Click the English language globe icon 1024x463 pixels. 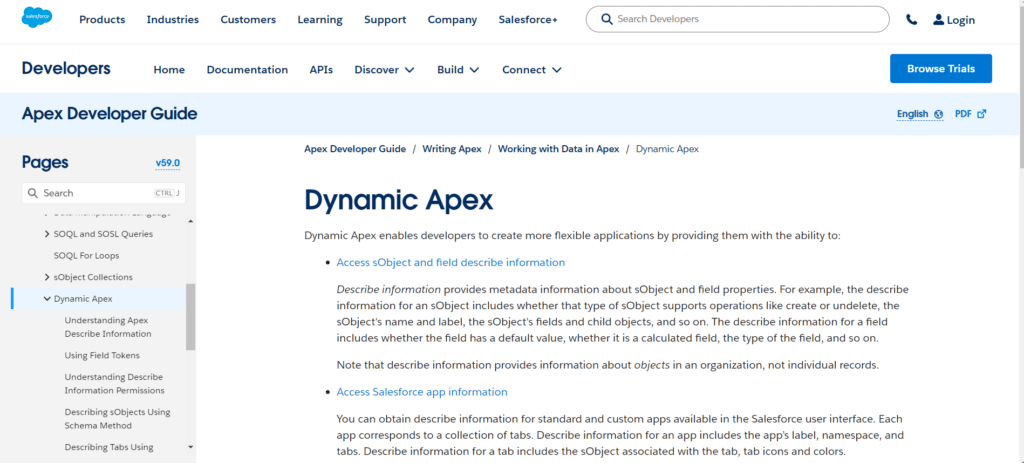(938, 114)
